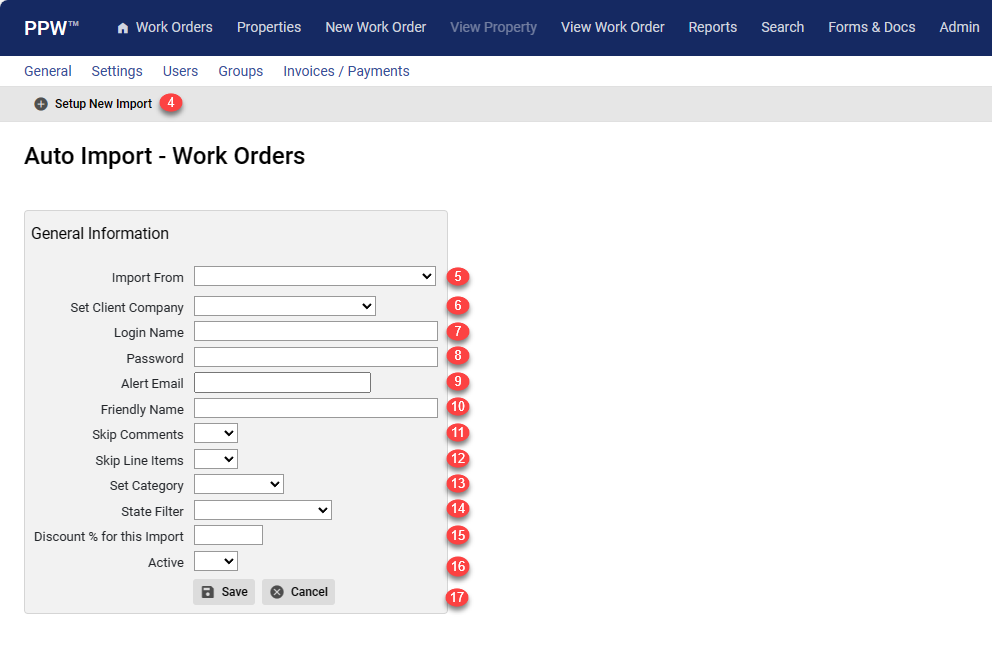Open the Import From dropdown
The image size is (992, 663).
tap(314, 276)
